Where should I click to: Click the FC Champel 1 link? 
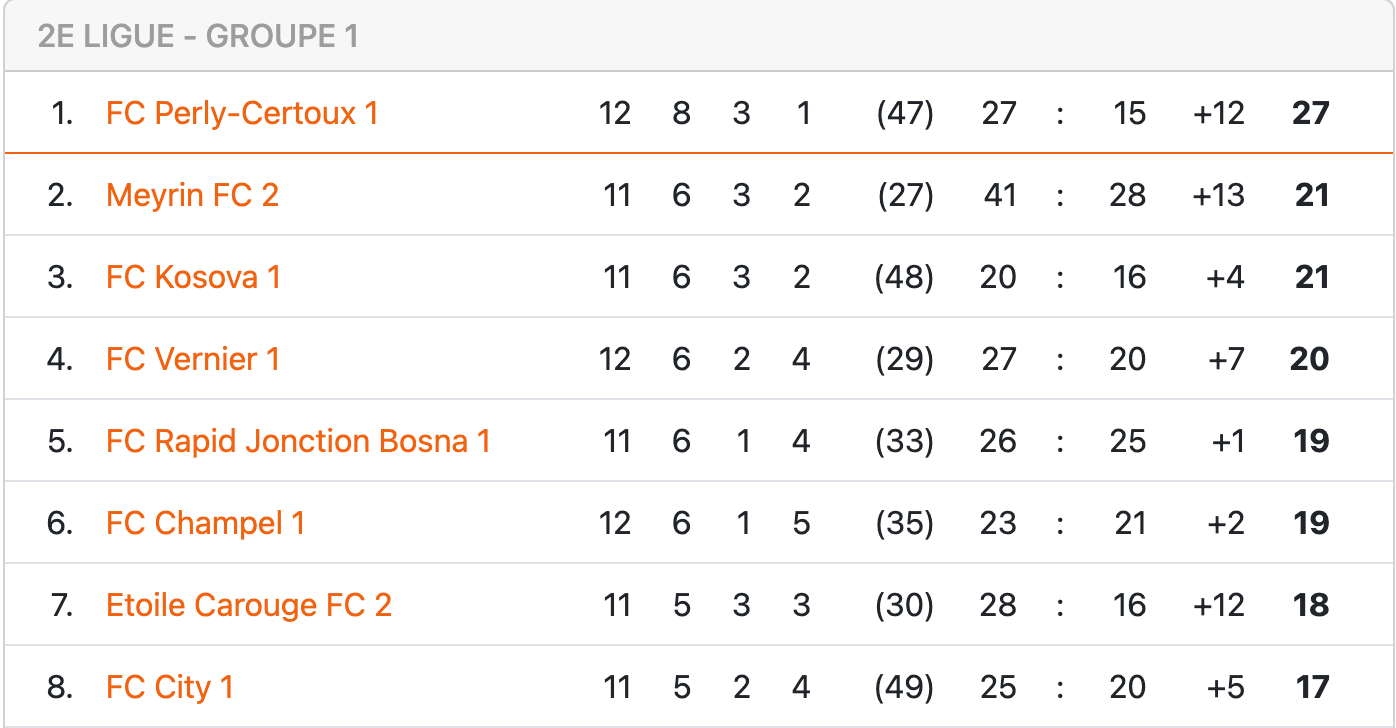coord(205,523)
